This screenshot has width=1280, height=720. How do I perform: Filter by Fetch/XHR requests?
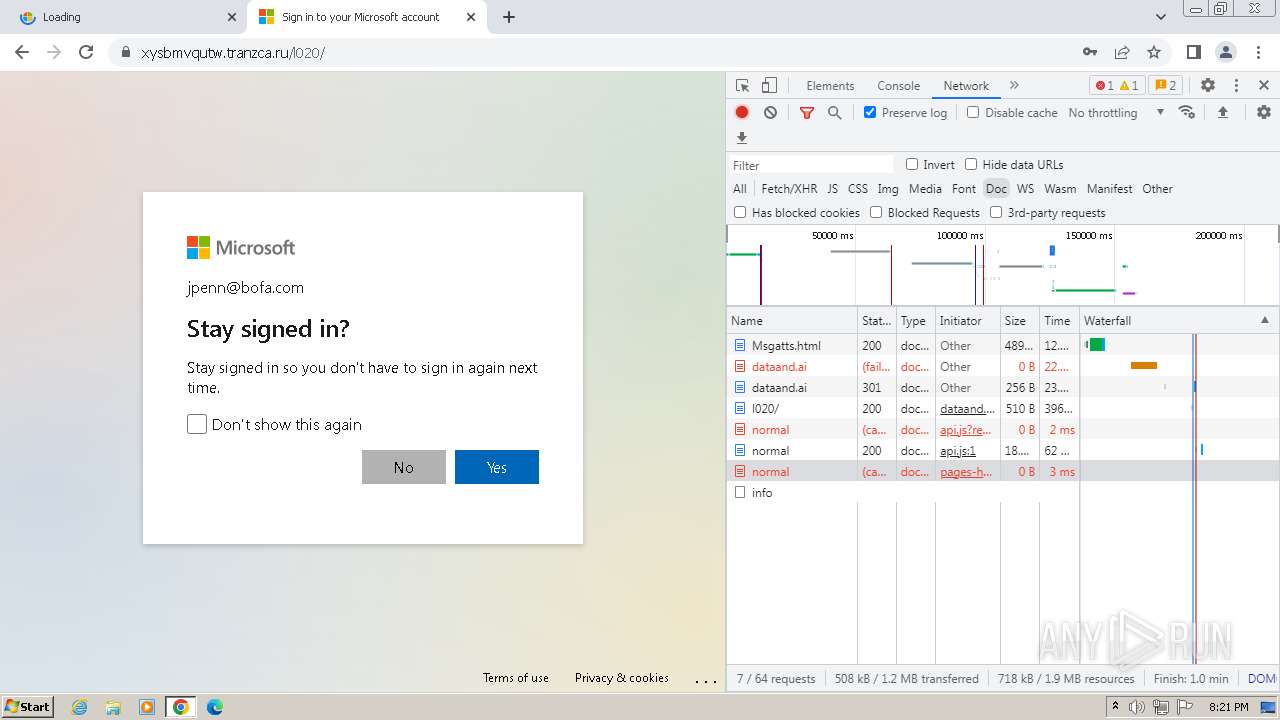789,188
